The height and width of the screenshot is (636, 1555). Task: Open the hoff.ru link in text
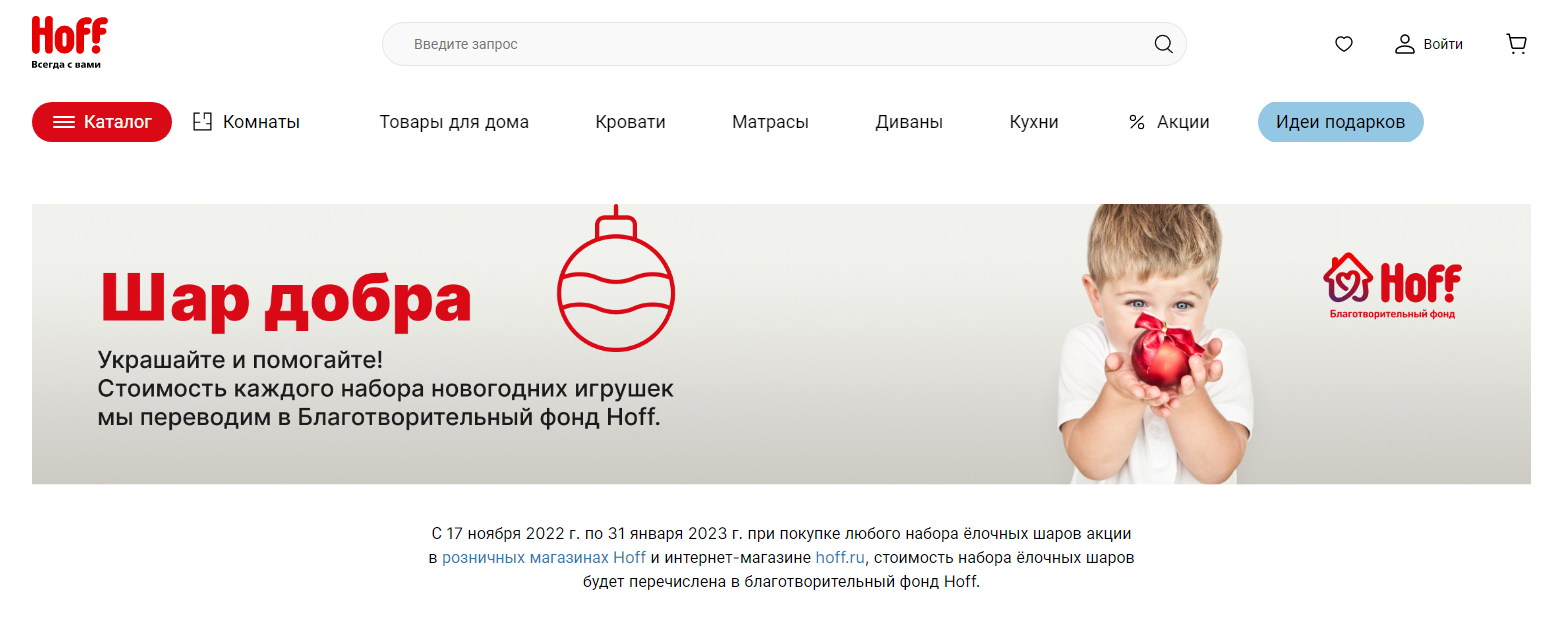click(839, 557)
